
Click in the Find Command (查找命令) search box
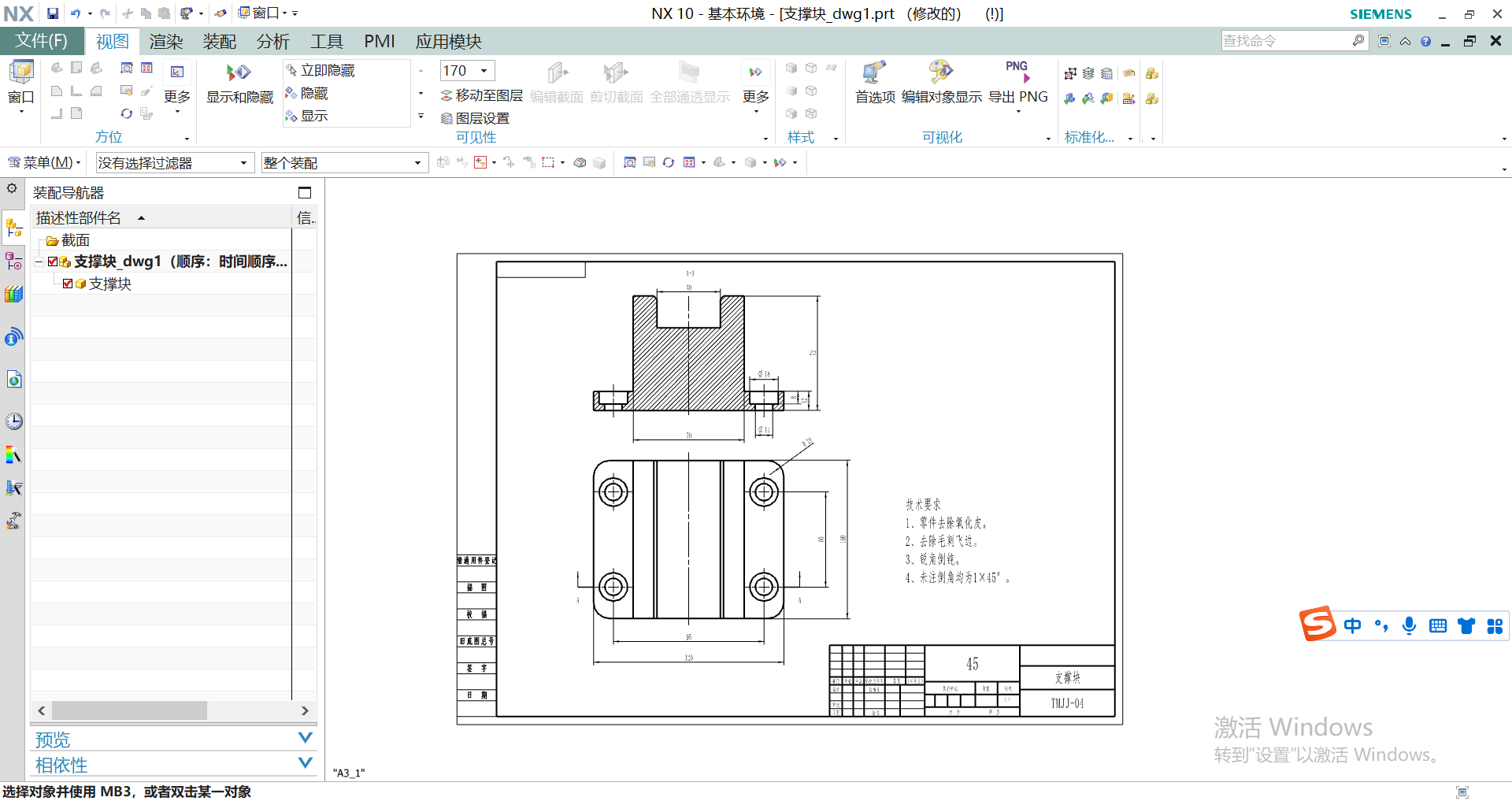point(1286,40)
